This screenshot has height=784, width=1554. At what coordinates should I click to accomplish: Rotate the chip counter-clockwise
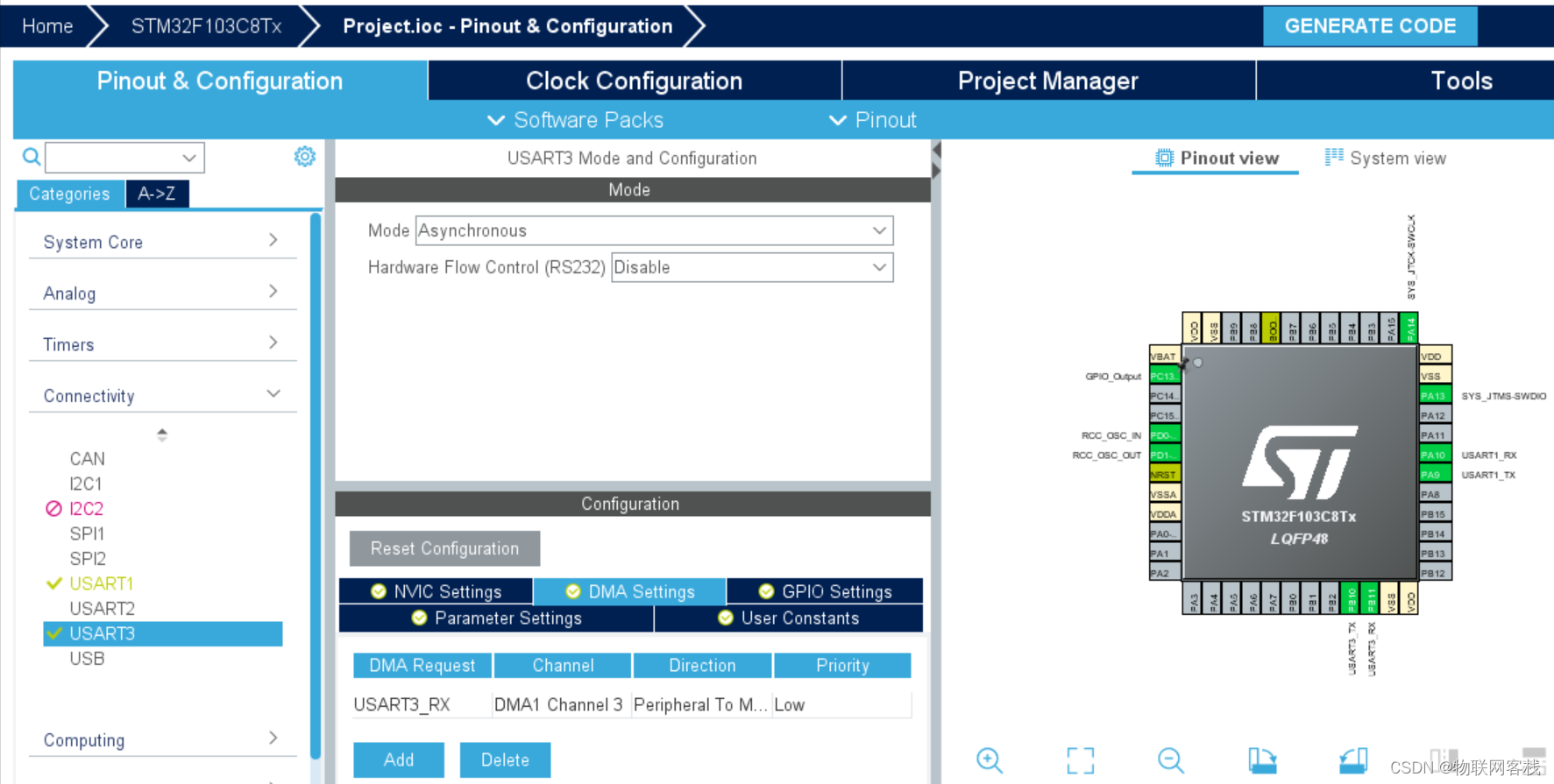point(1353,759)
